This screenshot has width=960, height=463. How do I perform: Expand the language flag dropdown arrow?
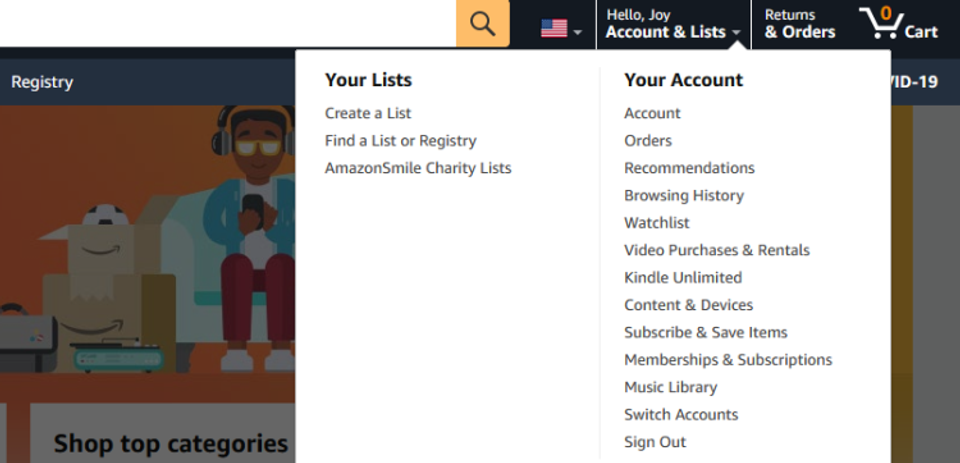[x=577, y=32]
